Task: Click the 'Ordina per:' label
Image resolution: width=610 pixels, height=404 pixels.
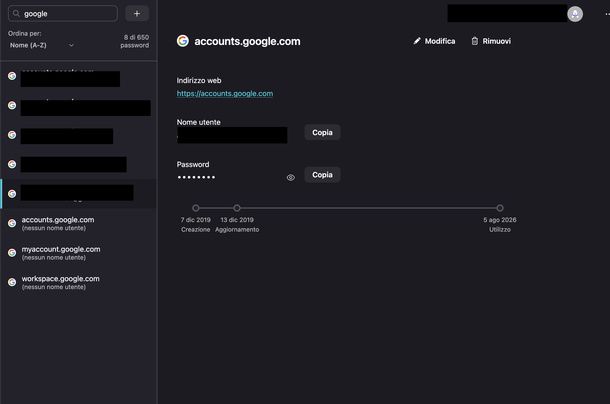Action: [x=25, y=33]
